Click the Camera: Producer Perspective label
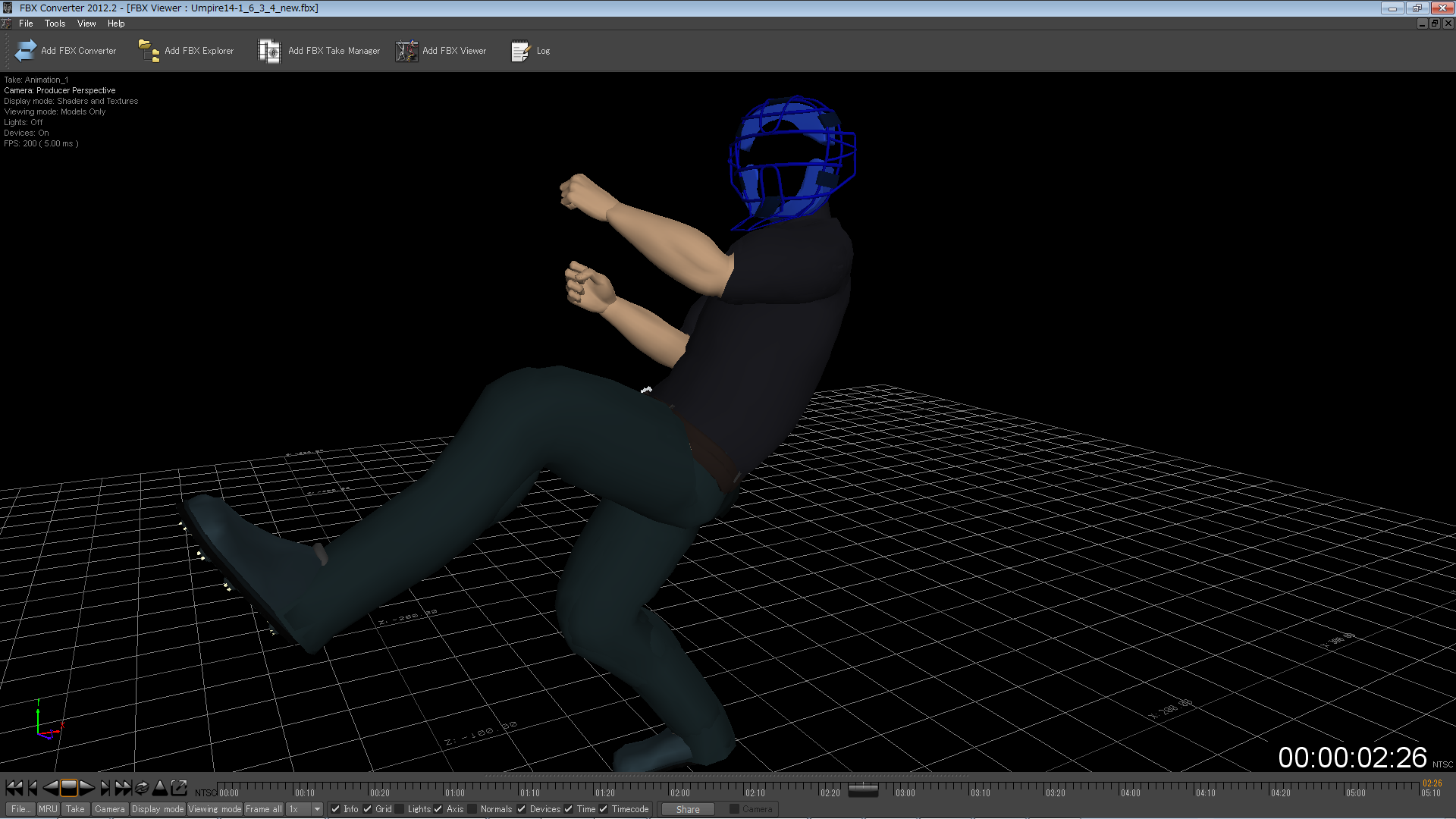The image size is (1456, 819). coord(60,90)
